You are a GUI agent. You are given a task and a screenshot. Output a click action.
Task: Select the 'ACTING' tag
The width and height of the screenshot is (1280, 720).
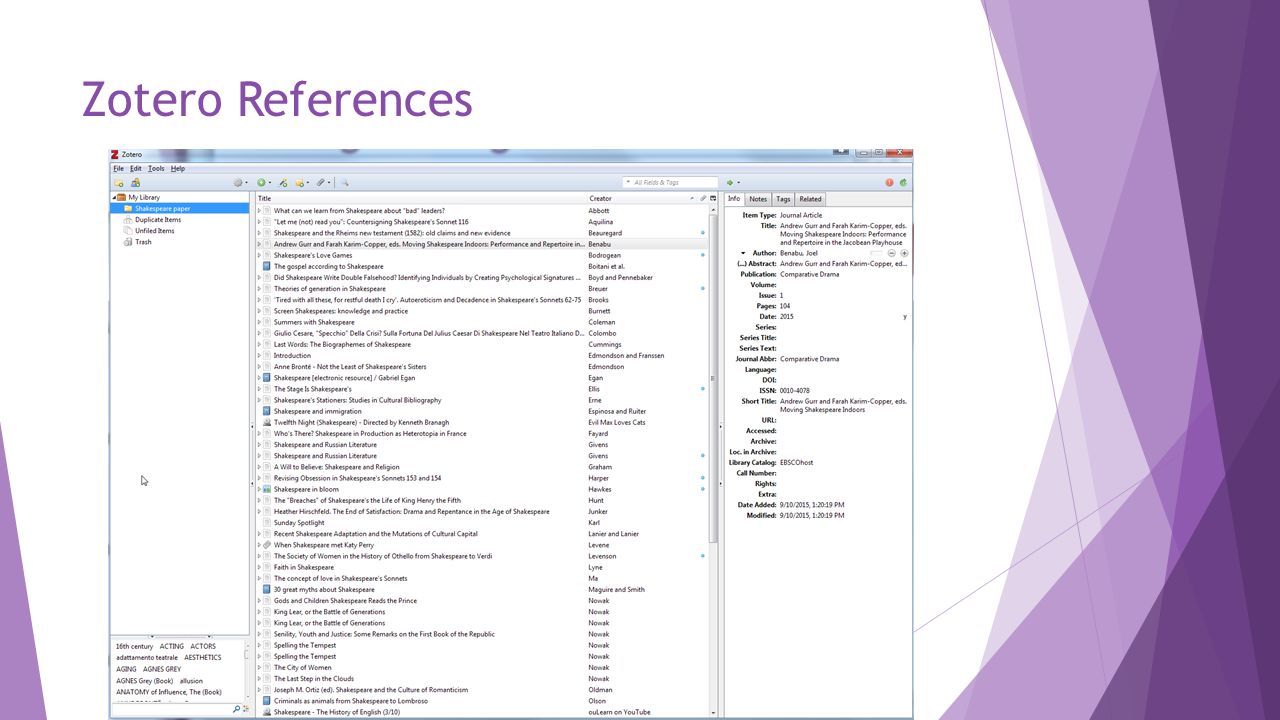pyautogui.click(x=172, y=647)
